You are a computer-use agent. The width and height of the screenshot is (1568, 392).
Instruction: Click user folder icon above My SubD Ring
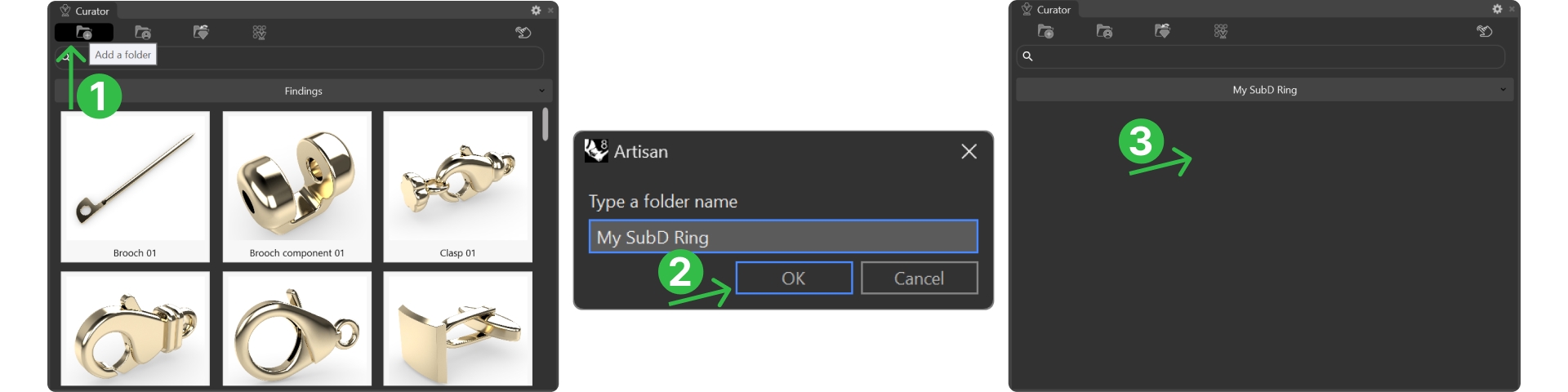(x=1104, y=31)
